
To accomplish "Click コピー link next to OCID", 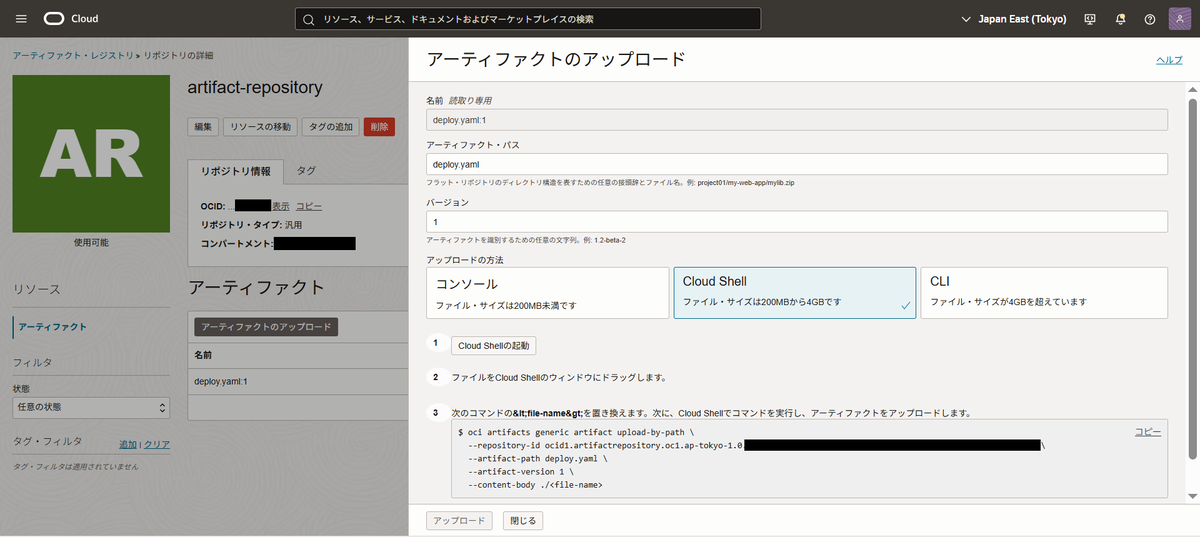I will pyautogui.click(x=309, y=206).
